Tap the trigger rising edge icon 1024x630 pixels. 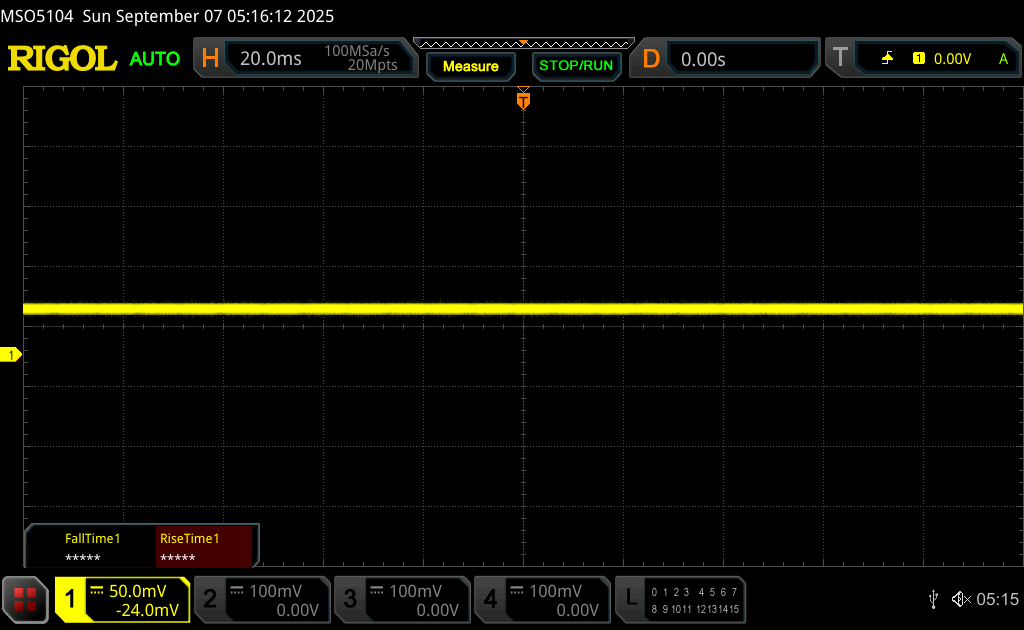click(x=887, y=59)
